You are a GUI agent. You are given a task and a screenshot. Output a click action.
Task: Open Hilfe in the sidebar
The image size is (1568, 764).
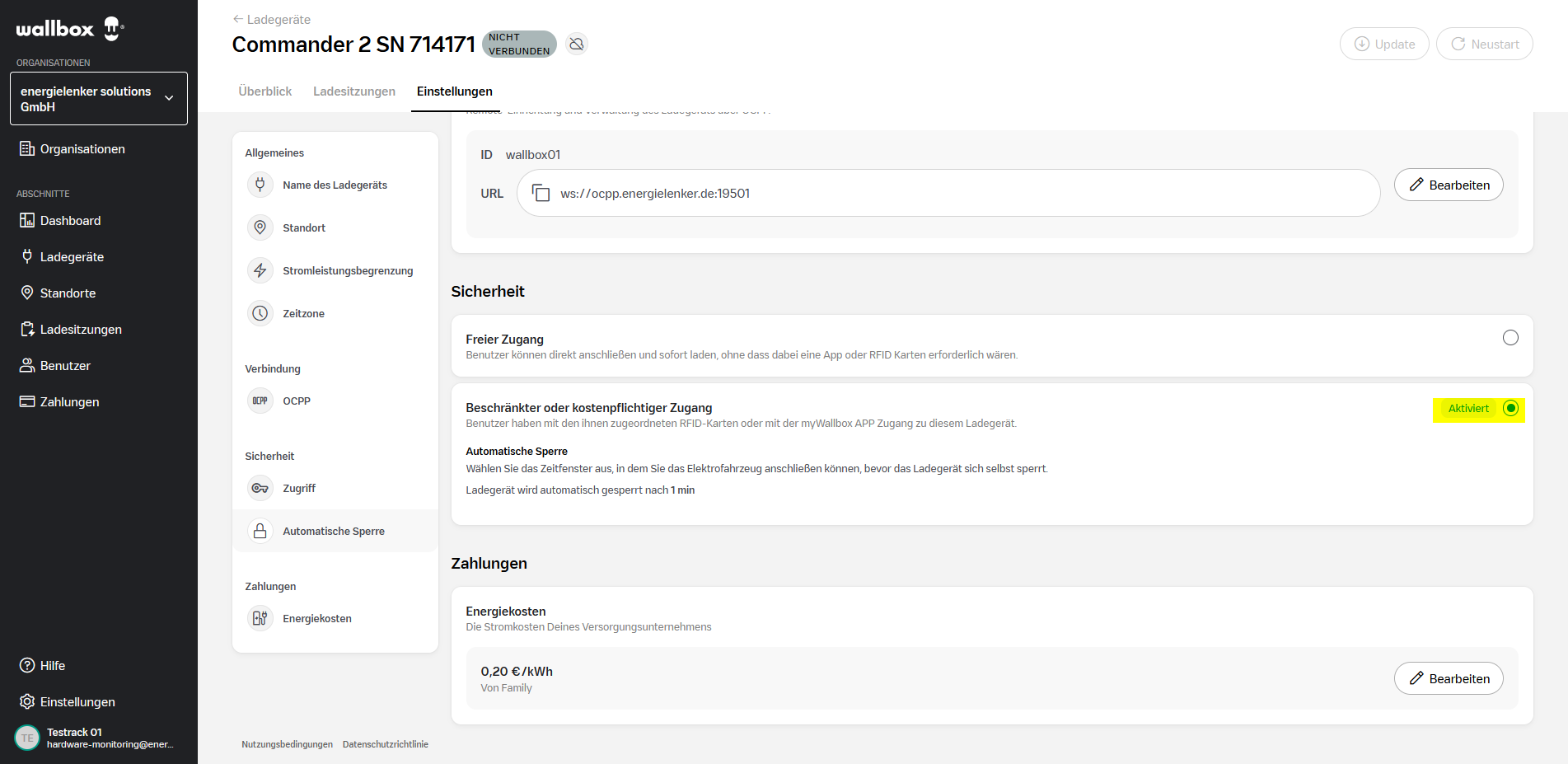42,666
